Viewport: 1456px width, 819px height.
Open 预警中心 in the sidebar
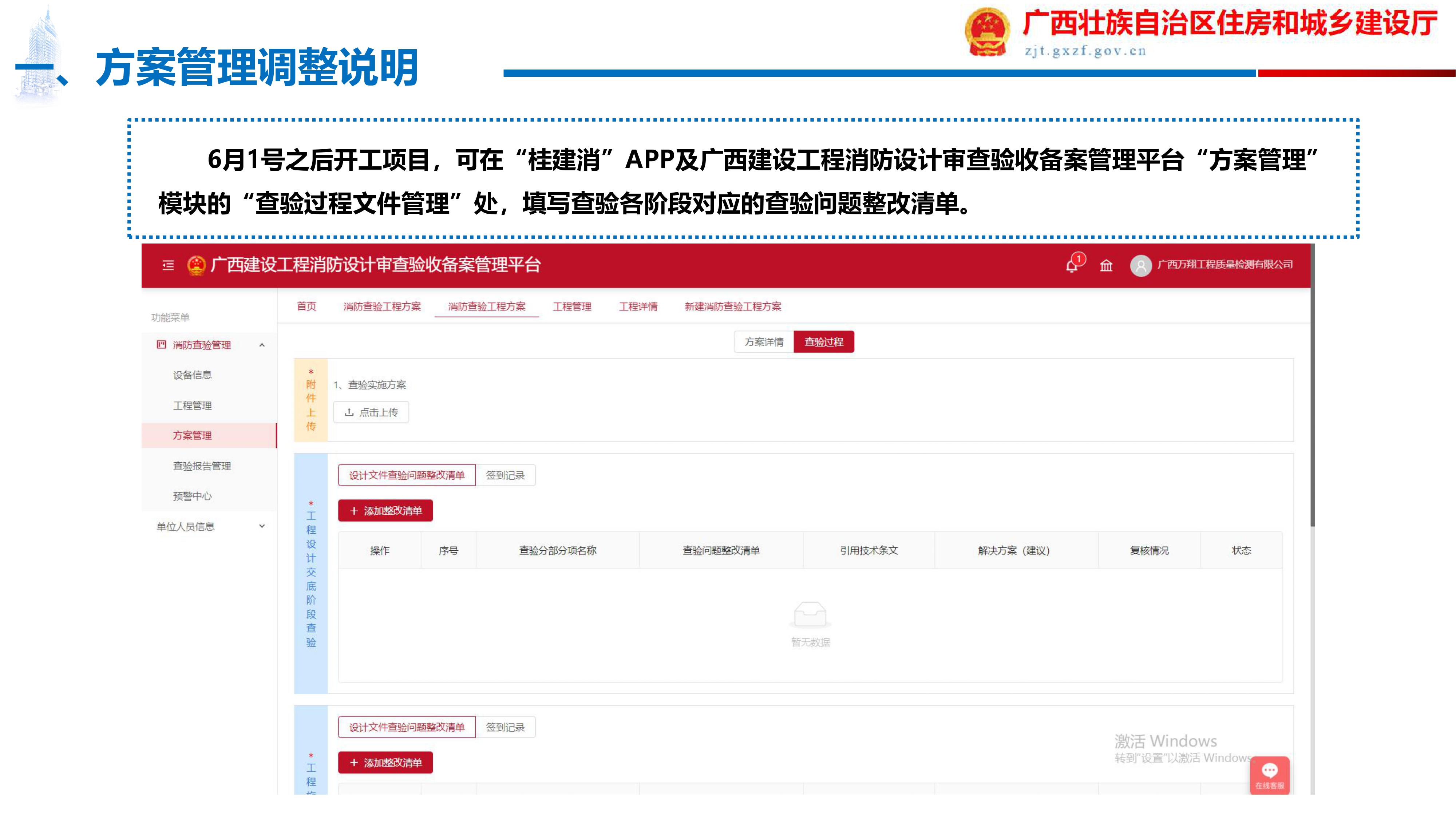[x=192, y=496]
